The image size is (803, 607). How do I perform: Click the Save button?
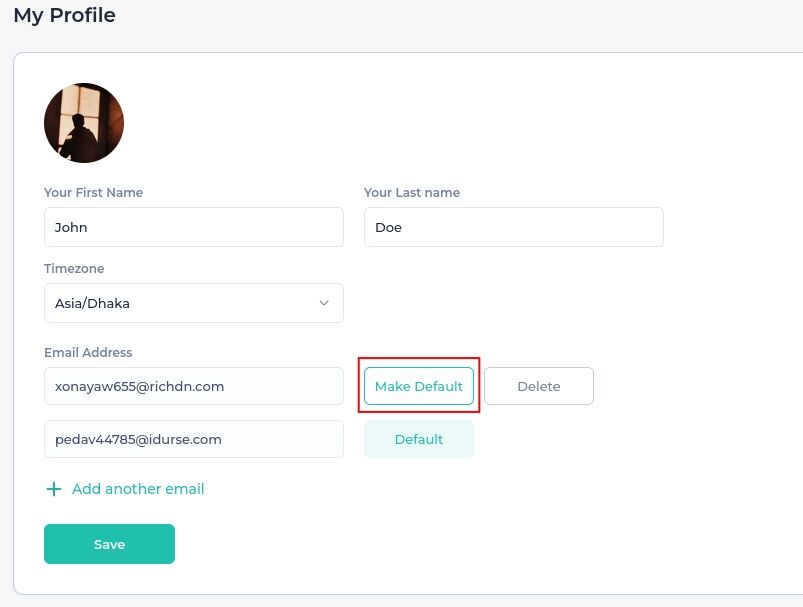(x=110, y=544)
